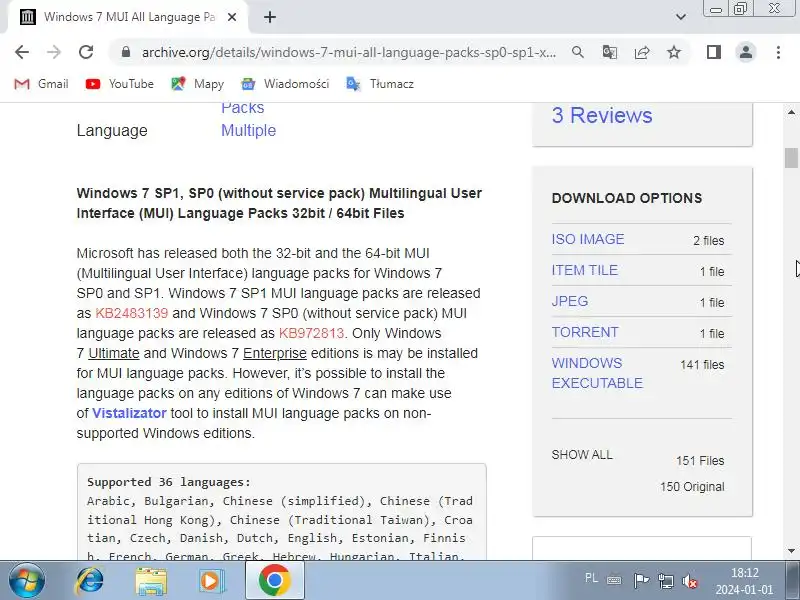Go back to the previous page
The width and height of the screenshot is (800, 600).
coord(22,52)
